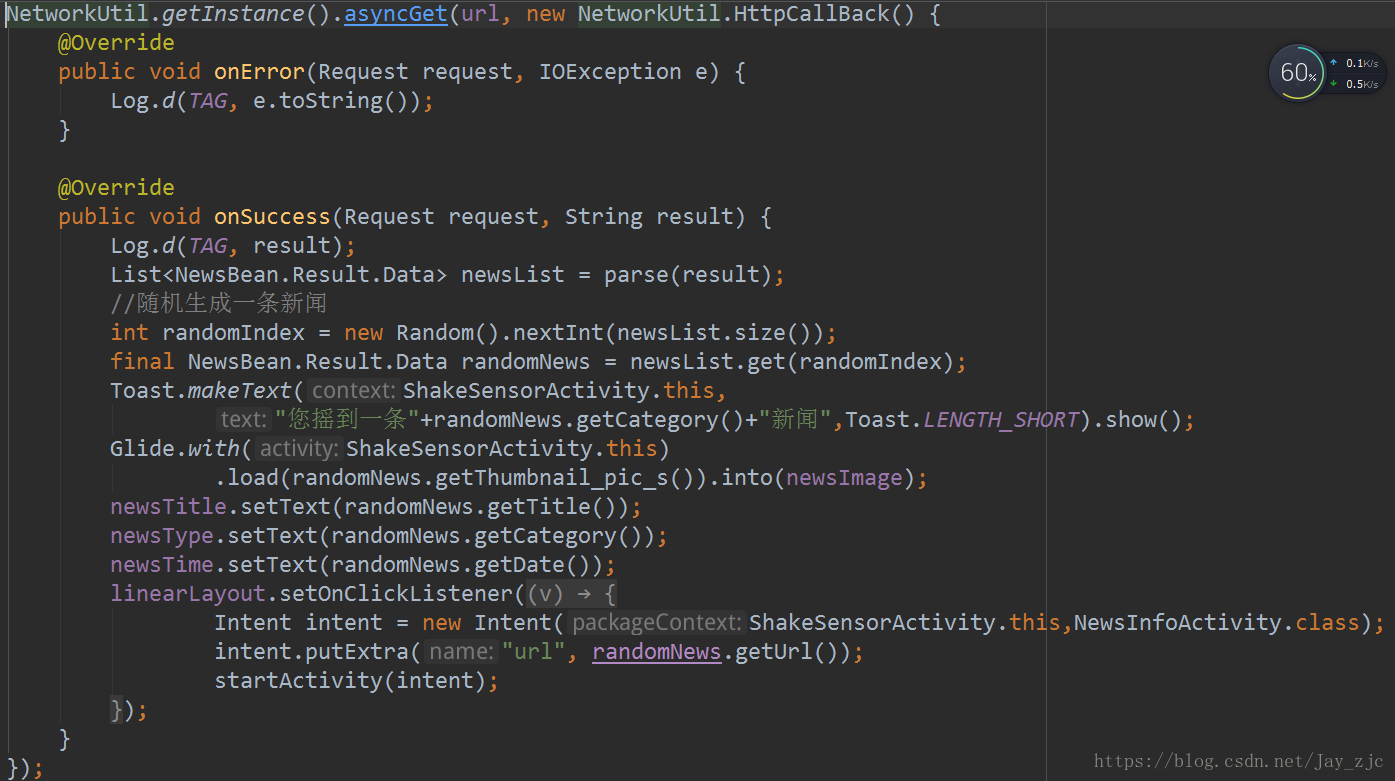The height and width of the screenshot is (781, 1395).
Task: Click the newsType field
Action: 162,536
